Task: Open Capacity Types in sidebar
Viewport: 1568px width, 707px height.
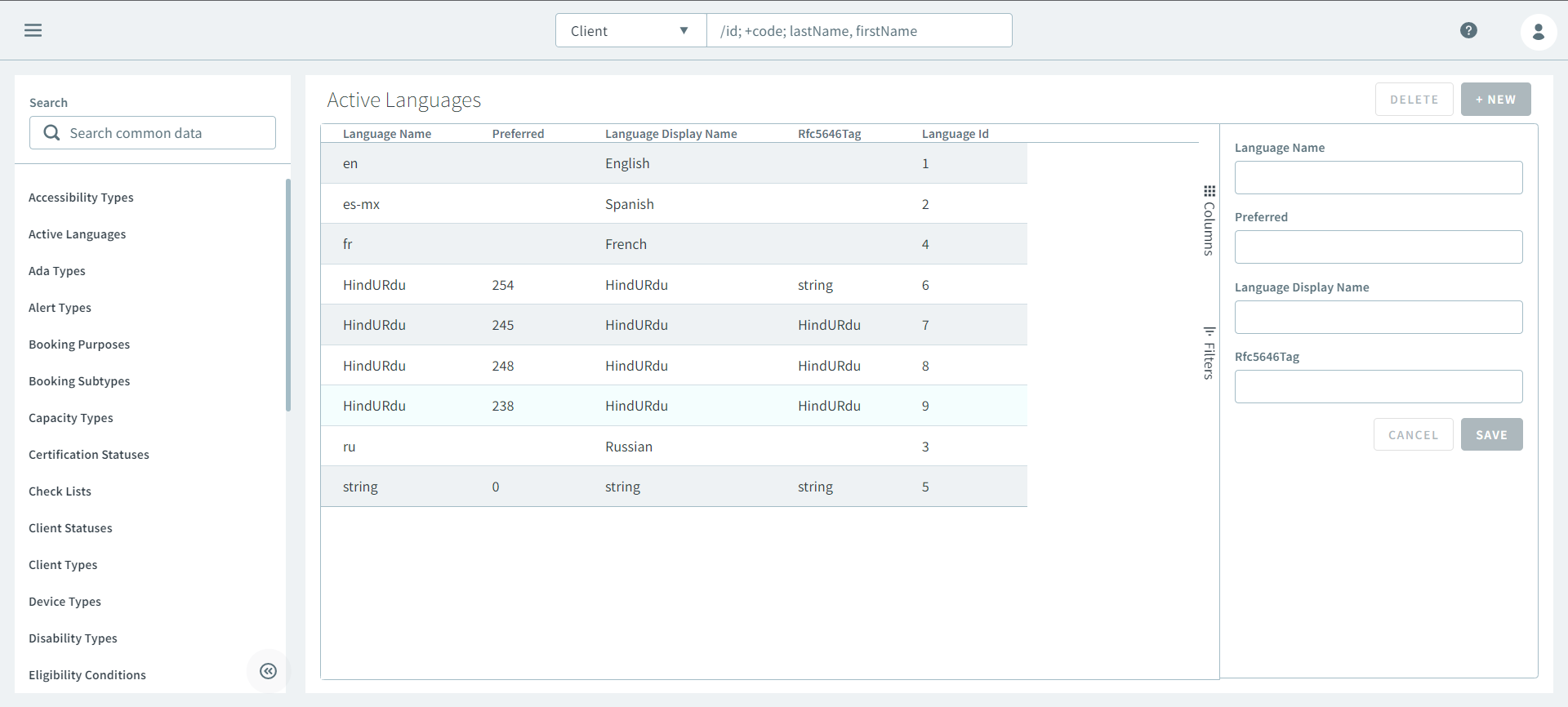Action: click(x=71, y=418)
